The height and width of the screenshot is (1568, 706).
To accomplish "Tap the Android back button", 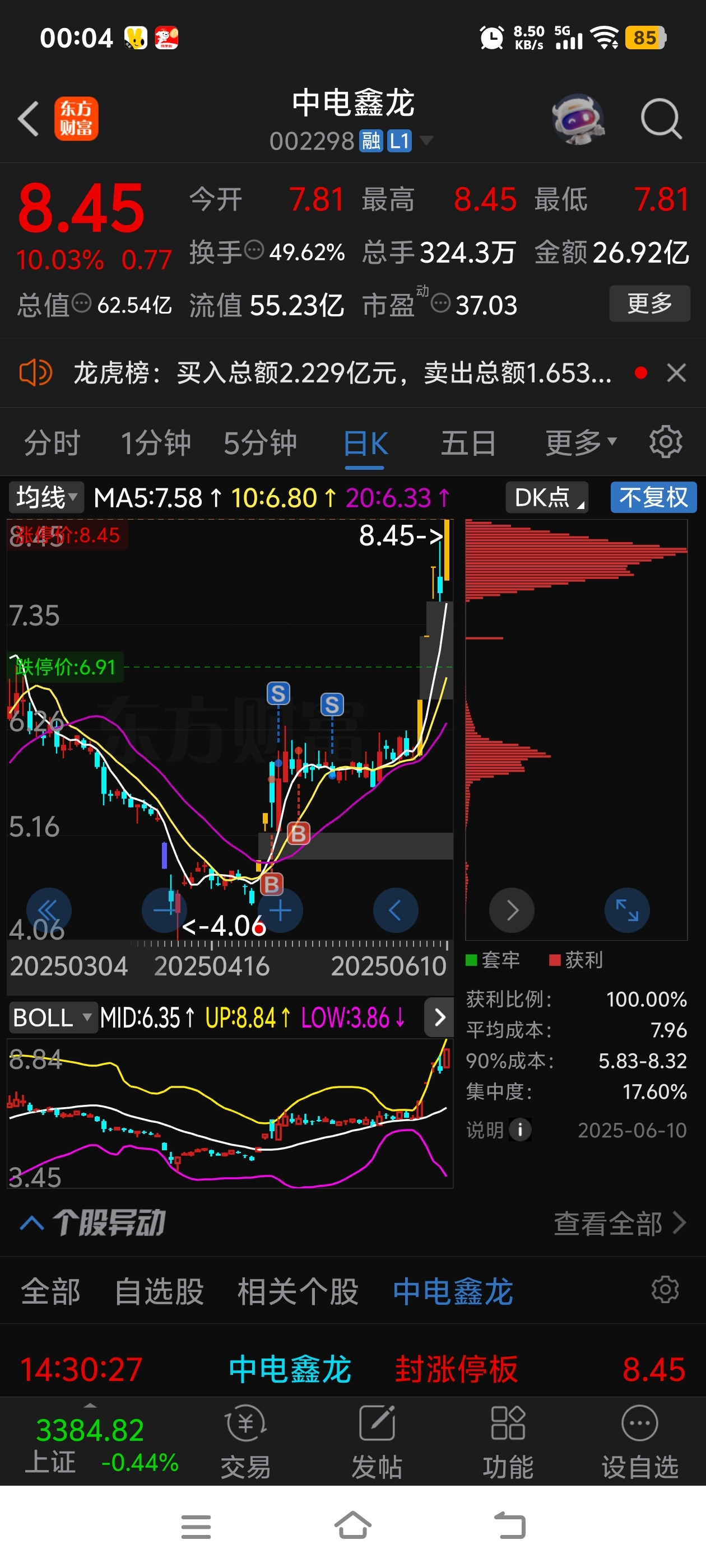I will click(509, 1525).
